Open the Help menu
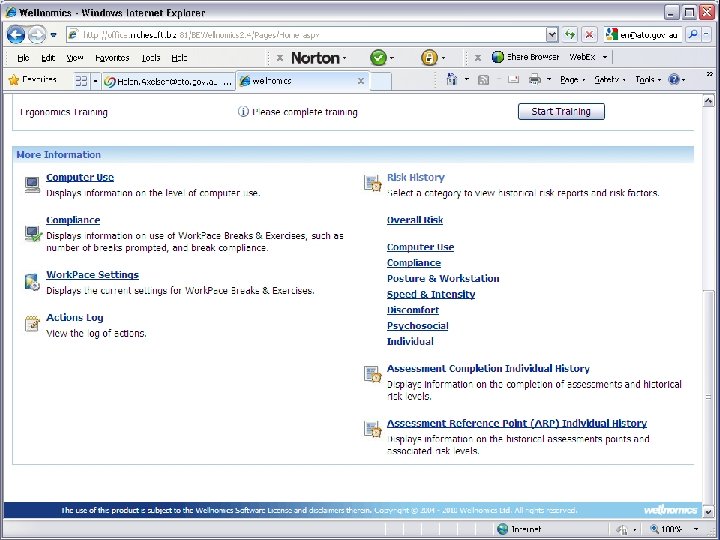Viewport: 720px width, 540px height. 179,58
